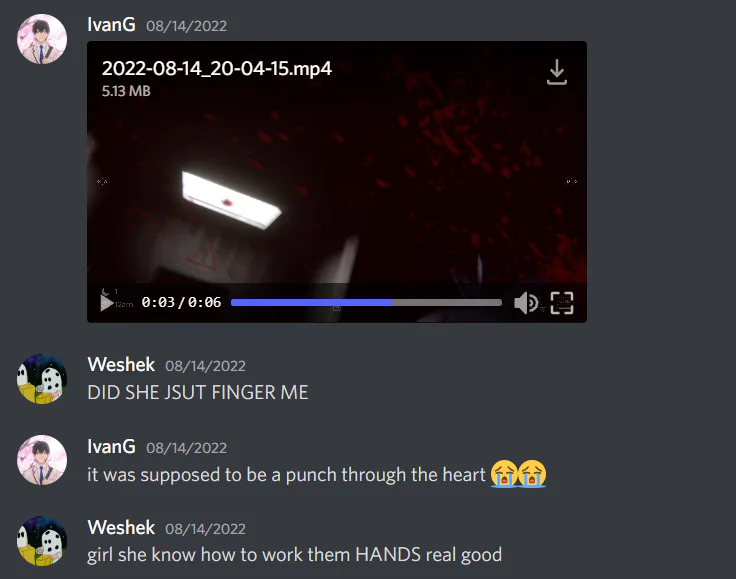Click the 0:03 / 0:06 time display
Screen dimensions: 736x579
181,302
